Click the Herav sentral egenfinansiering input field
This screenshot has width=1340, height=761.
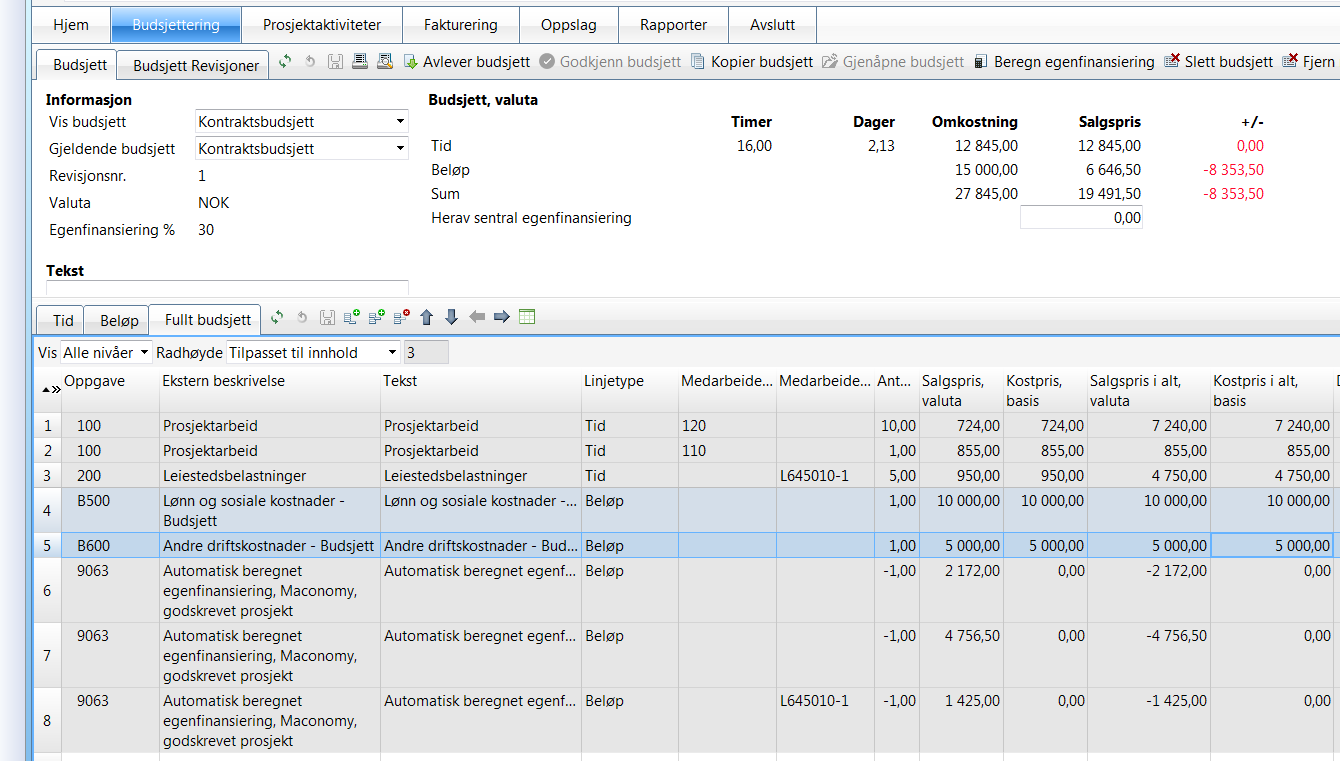click(1081, 218)
